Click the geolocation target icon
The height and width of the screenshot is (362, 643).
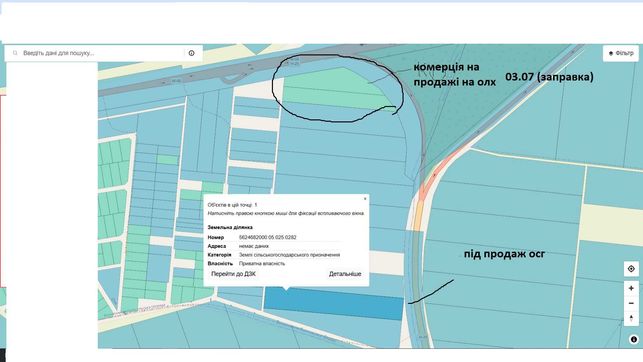pos(631,269)
